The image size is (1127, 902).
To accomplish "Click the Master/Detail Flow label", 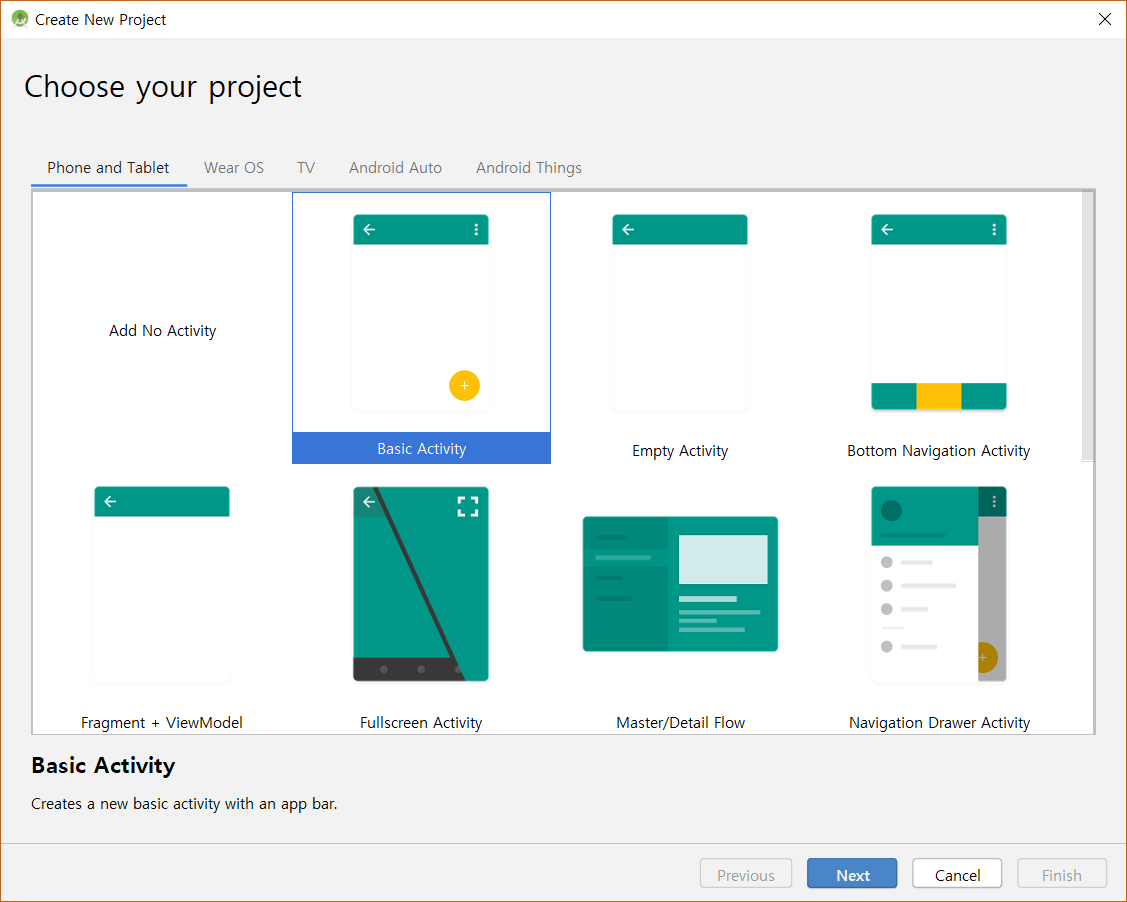I will tap(681, 723).
